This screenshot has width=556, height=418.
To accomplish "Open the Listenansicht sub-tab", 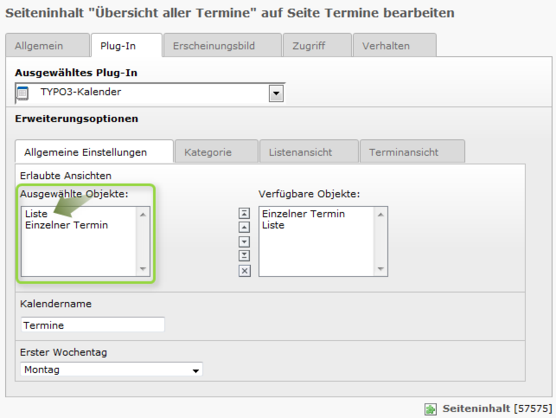I will tap(309, 152).
